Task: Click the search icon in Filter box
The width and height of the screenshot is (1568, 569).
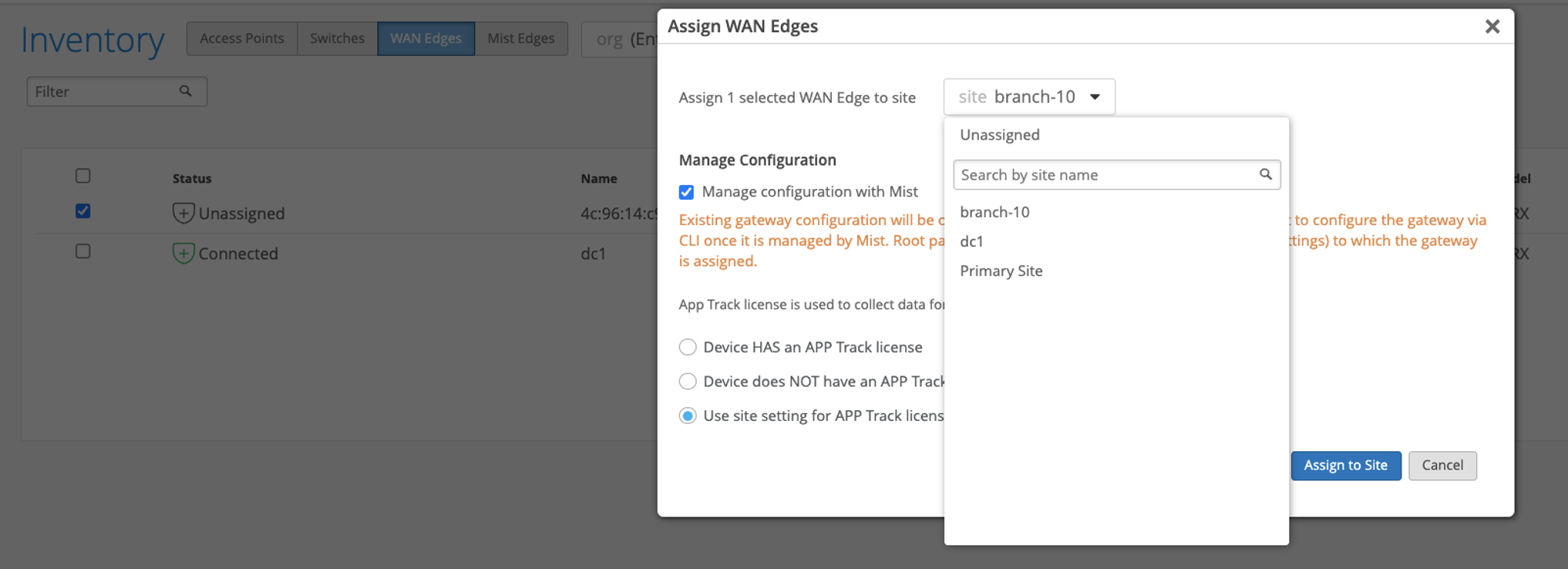Action: [x=185, y=91]
